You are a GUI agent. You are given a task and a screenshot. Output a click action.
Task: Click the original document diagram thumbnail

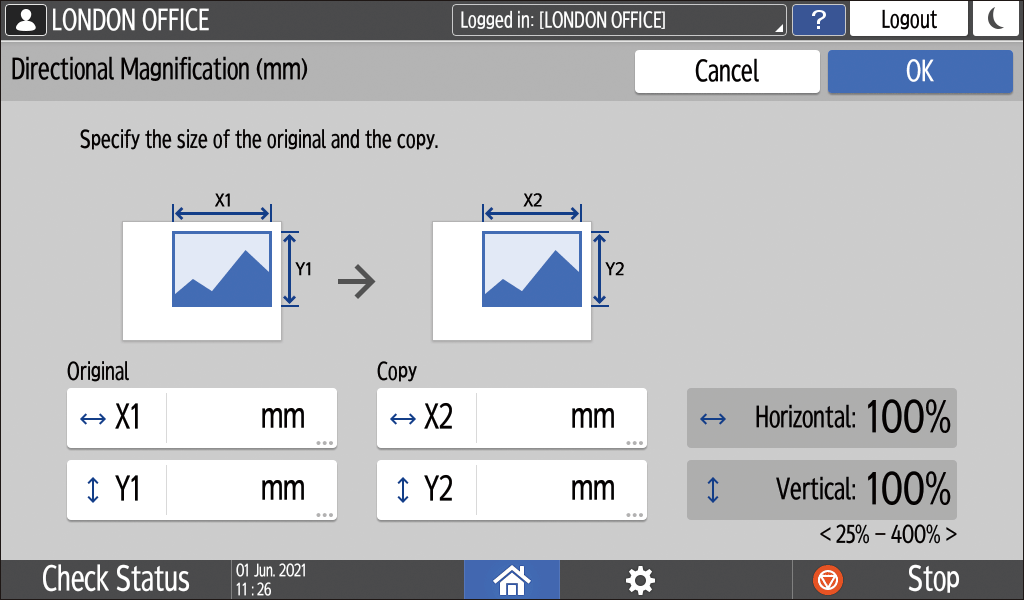pyautogui.click(x=203, y=281)
